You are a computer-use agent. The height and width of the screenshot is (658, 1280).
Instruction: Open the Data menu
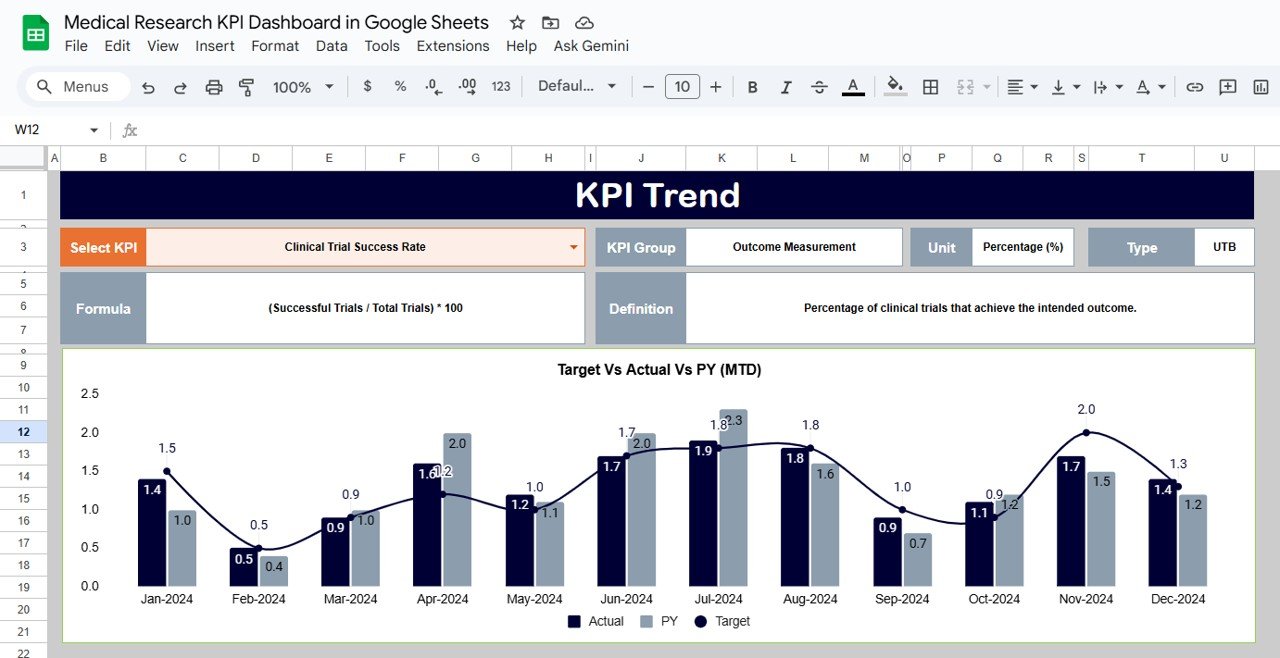331,46
